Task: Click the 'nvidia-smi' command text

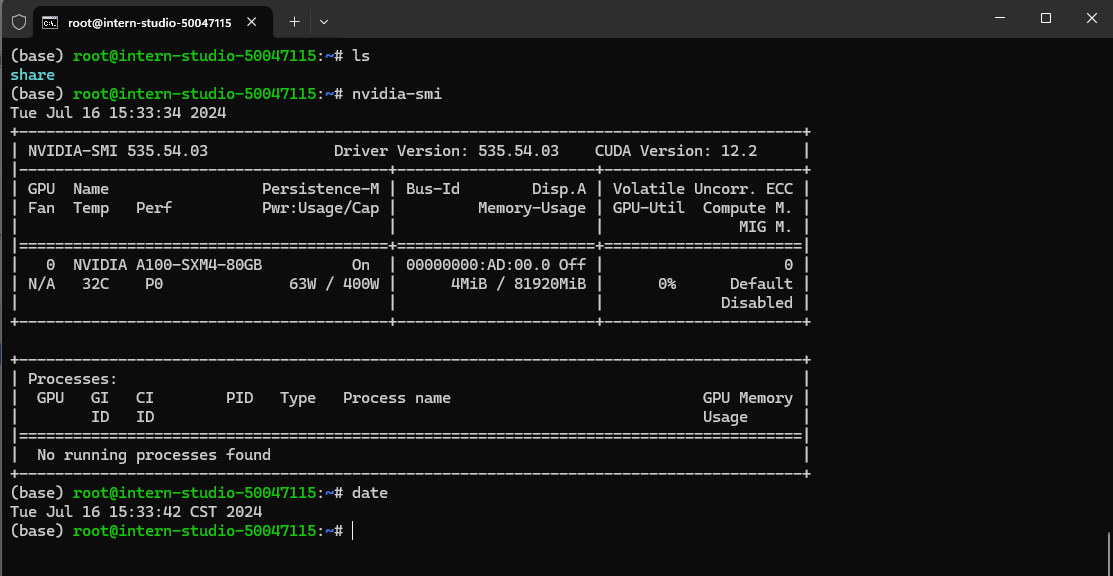Action: [397, 93]
